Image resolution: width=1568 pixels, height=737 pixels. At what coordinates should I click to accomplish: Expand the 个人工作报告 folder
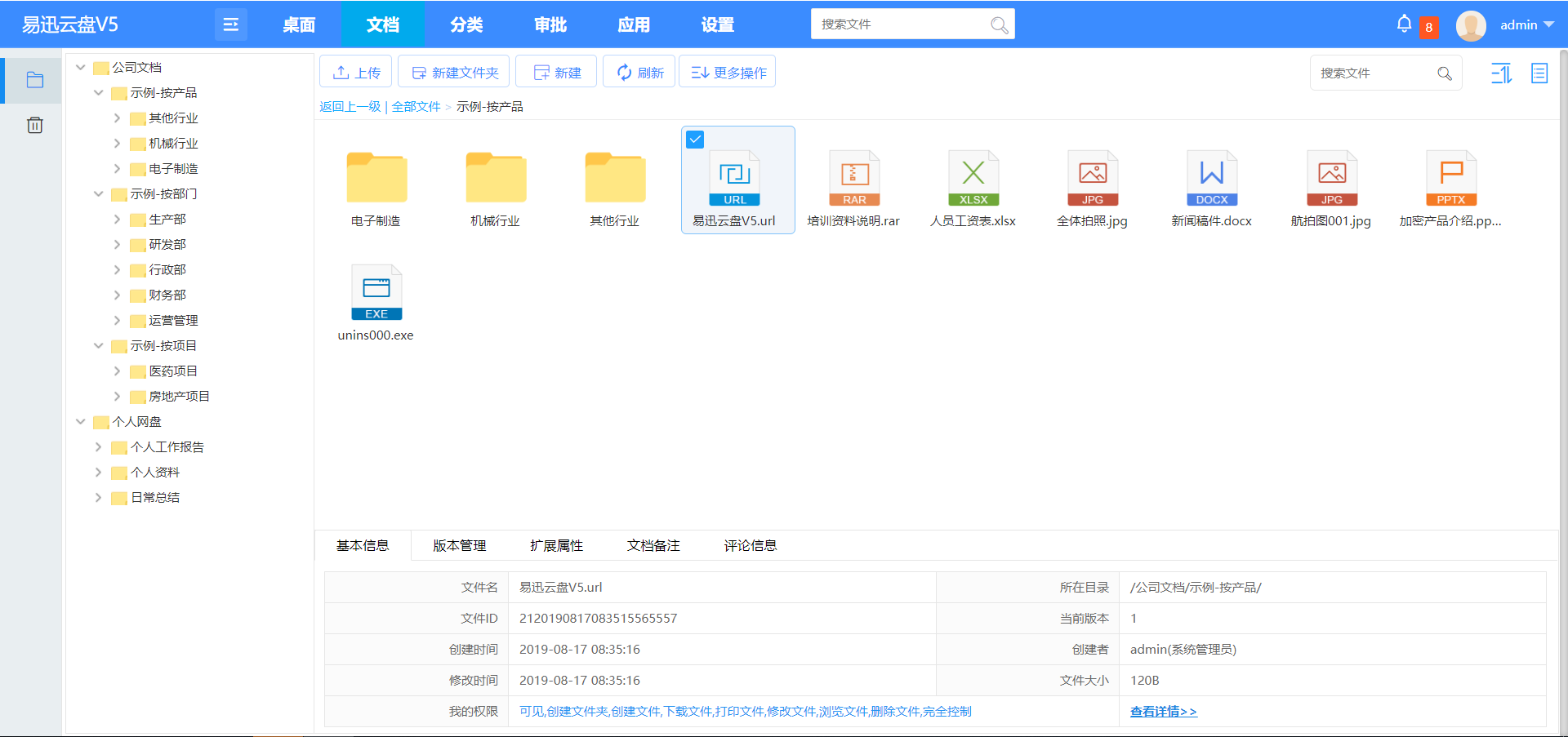coord(97,446)
